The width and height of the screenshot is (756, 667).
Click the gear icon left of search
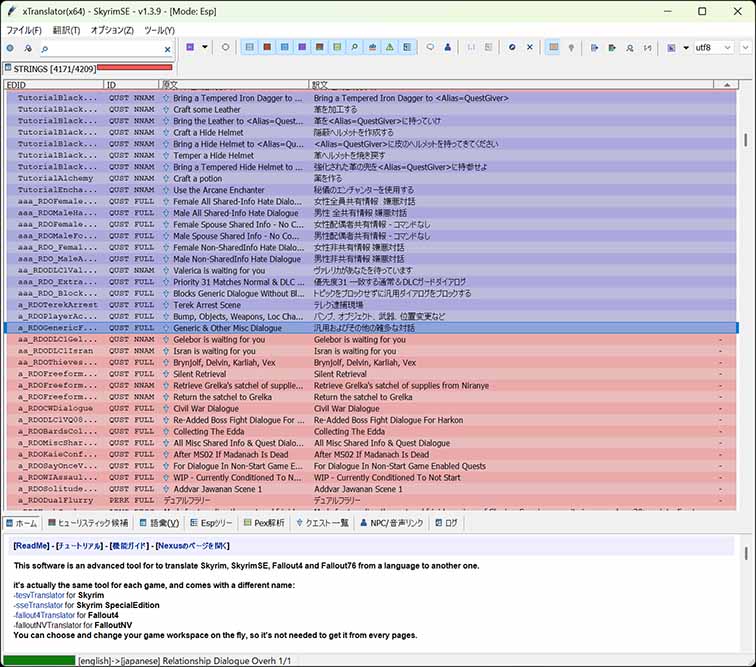(10, 48)
